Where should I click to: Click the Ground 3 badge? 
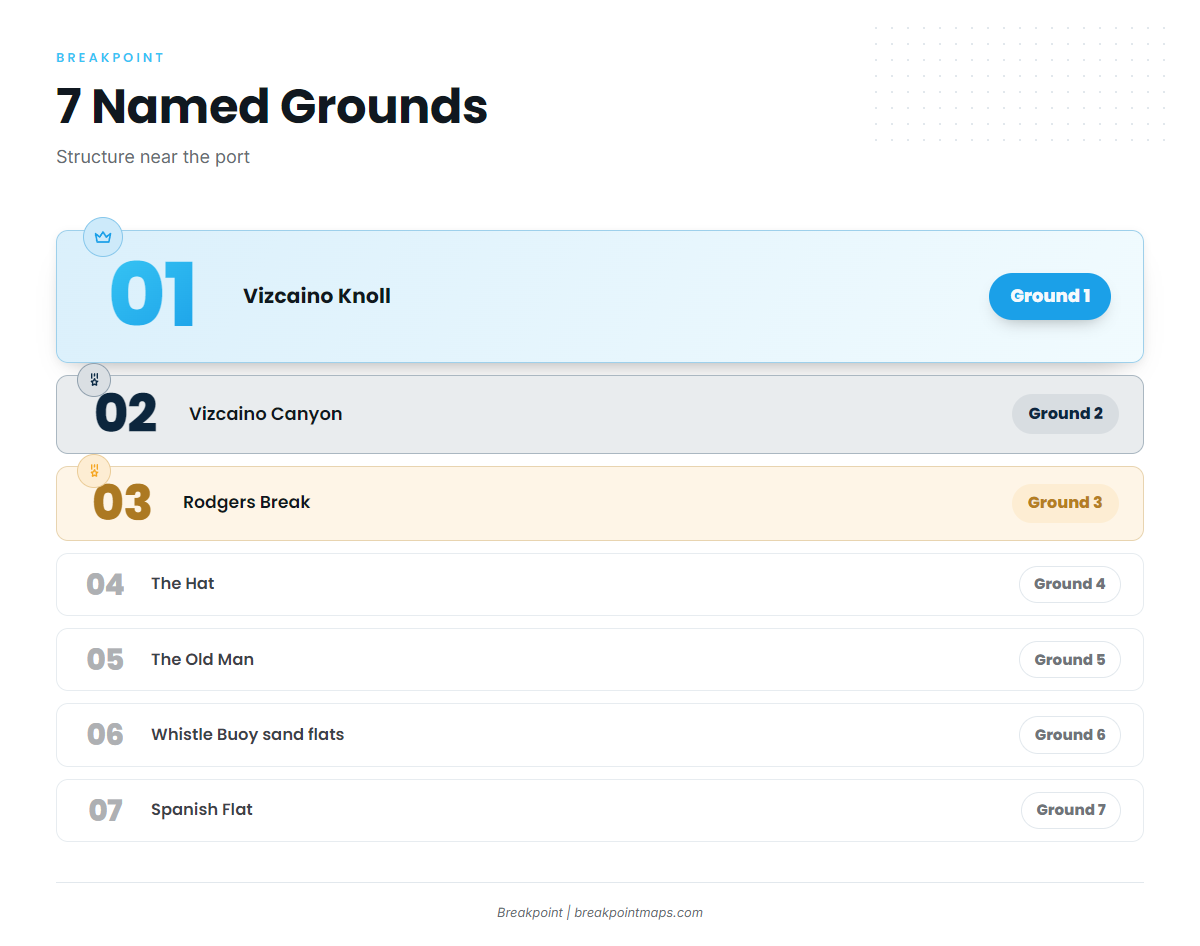click(1065, 503)
